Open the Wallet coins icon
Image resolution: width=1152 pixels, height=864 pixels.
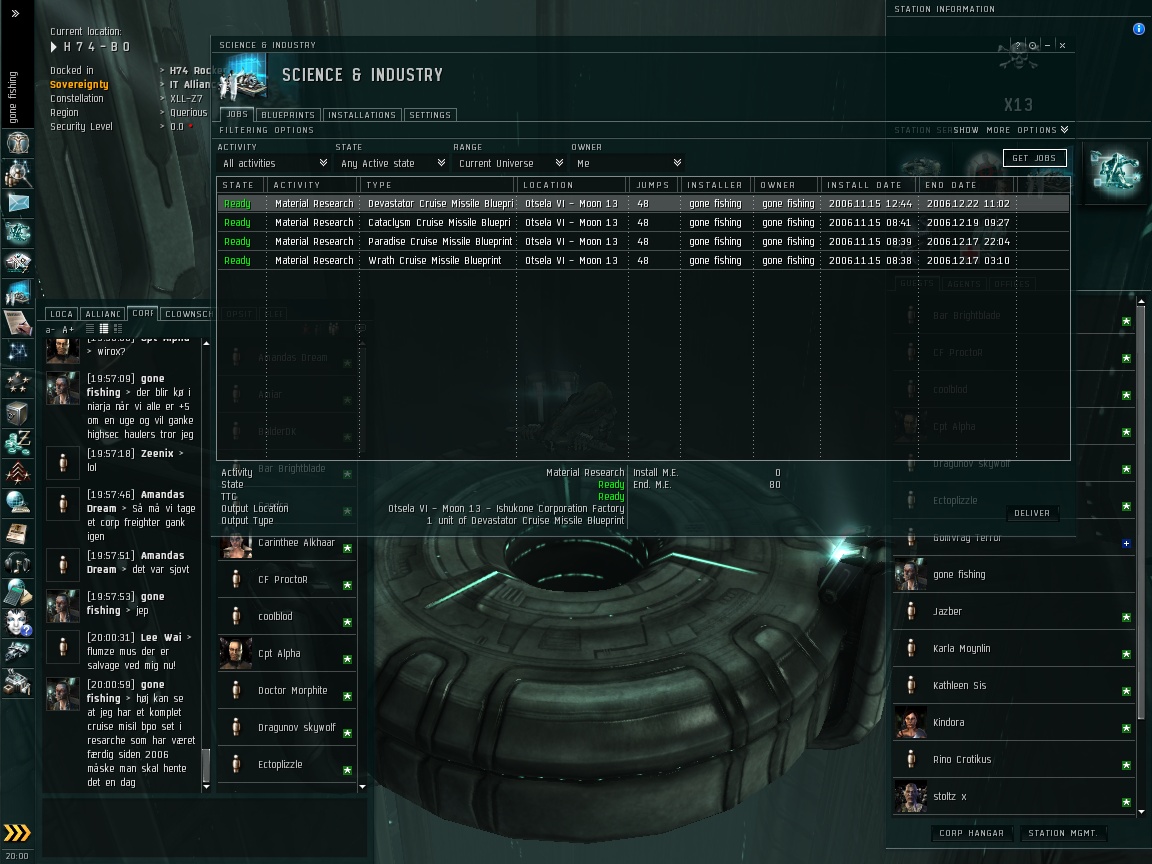(18, 443)
